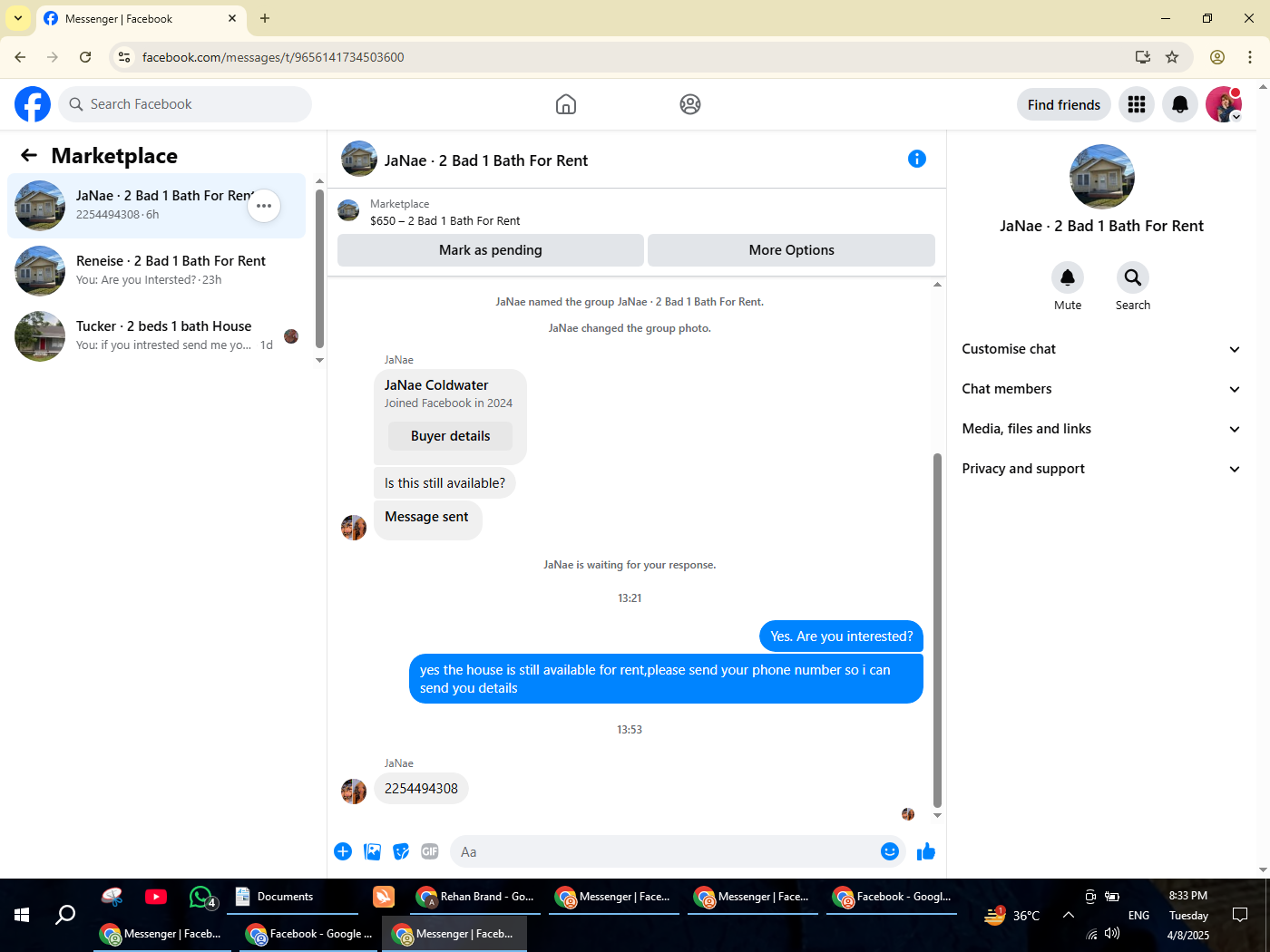Open Buyer details for JaNae Coldwater
The width and height of the screenshot is (1270, 952).
click(450, 436)
